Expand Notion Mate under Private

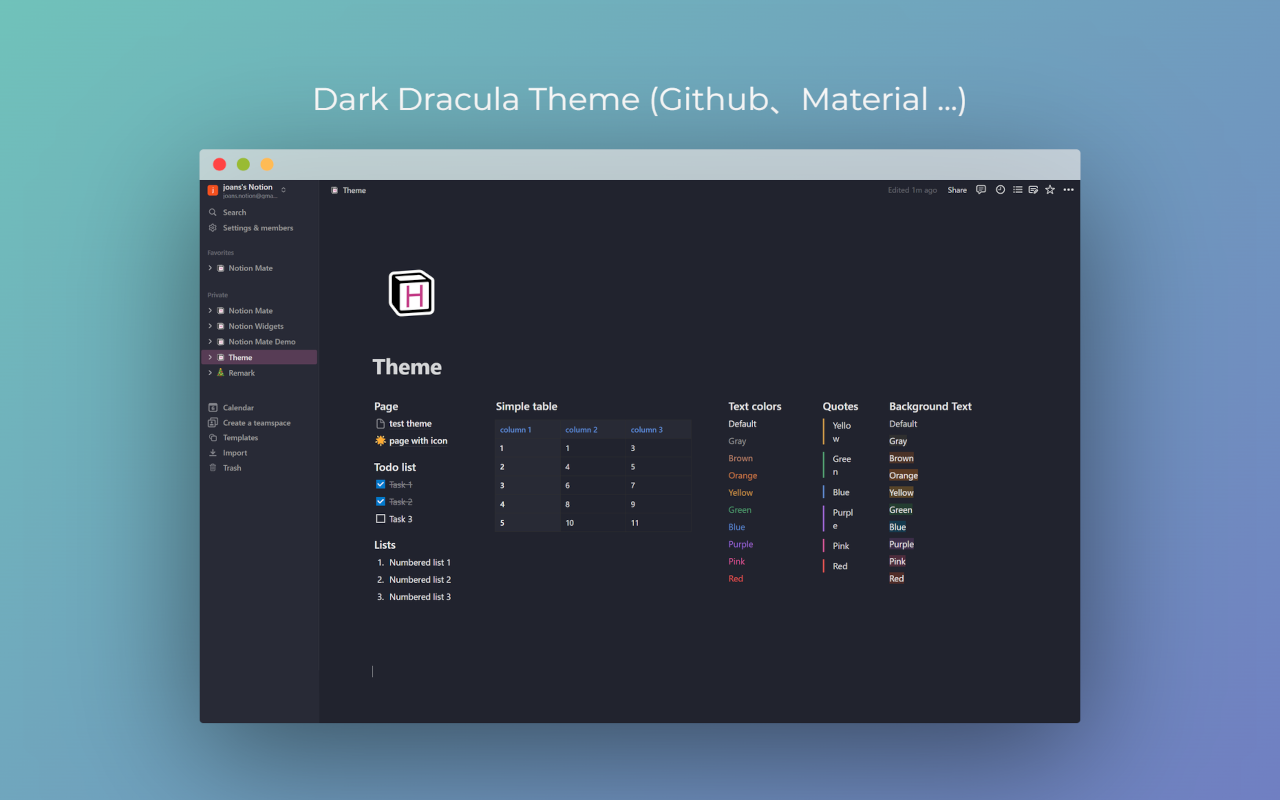pos(210,311)
